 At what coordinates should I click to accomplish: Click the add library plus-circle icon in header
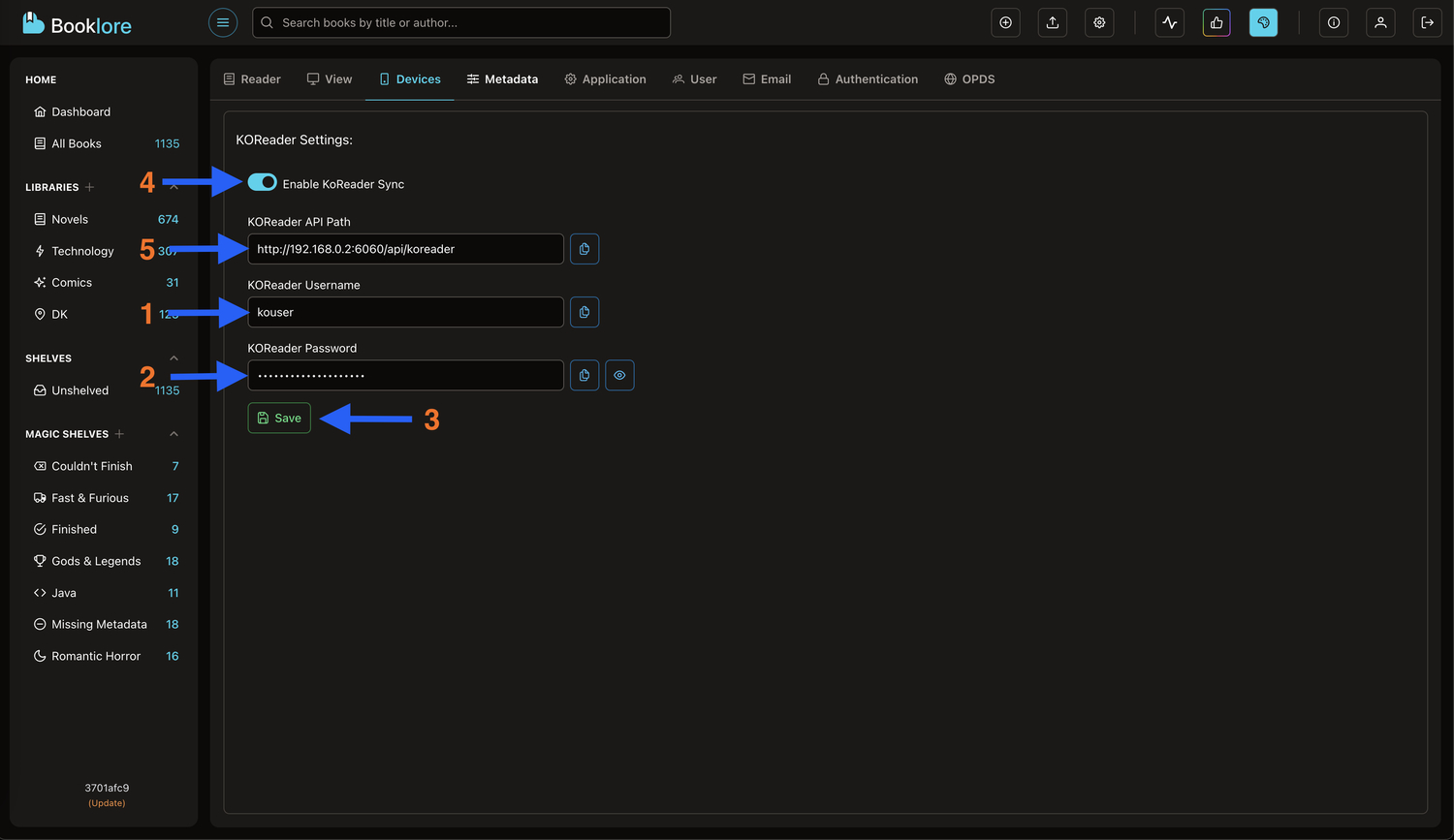(1006, 22)
